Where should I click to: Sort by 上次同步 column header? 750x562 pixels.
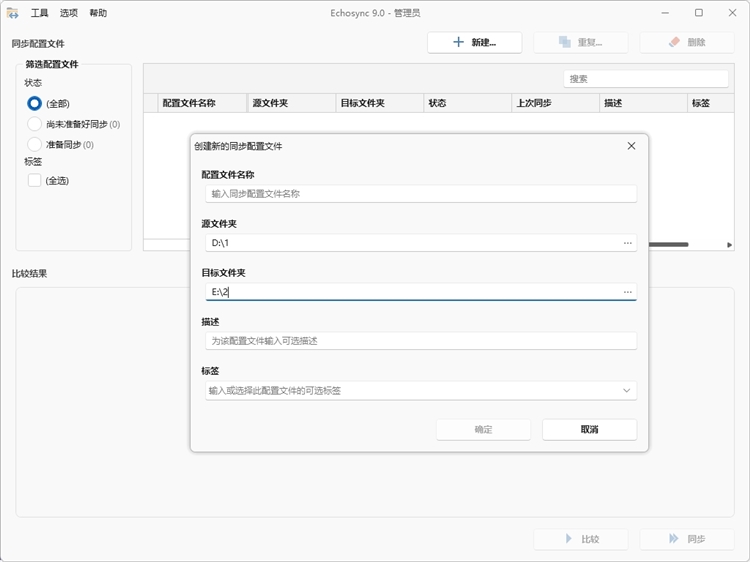tap(555, 103)
